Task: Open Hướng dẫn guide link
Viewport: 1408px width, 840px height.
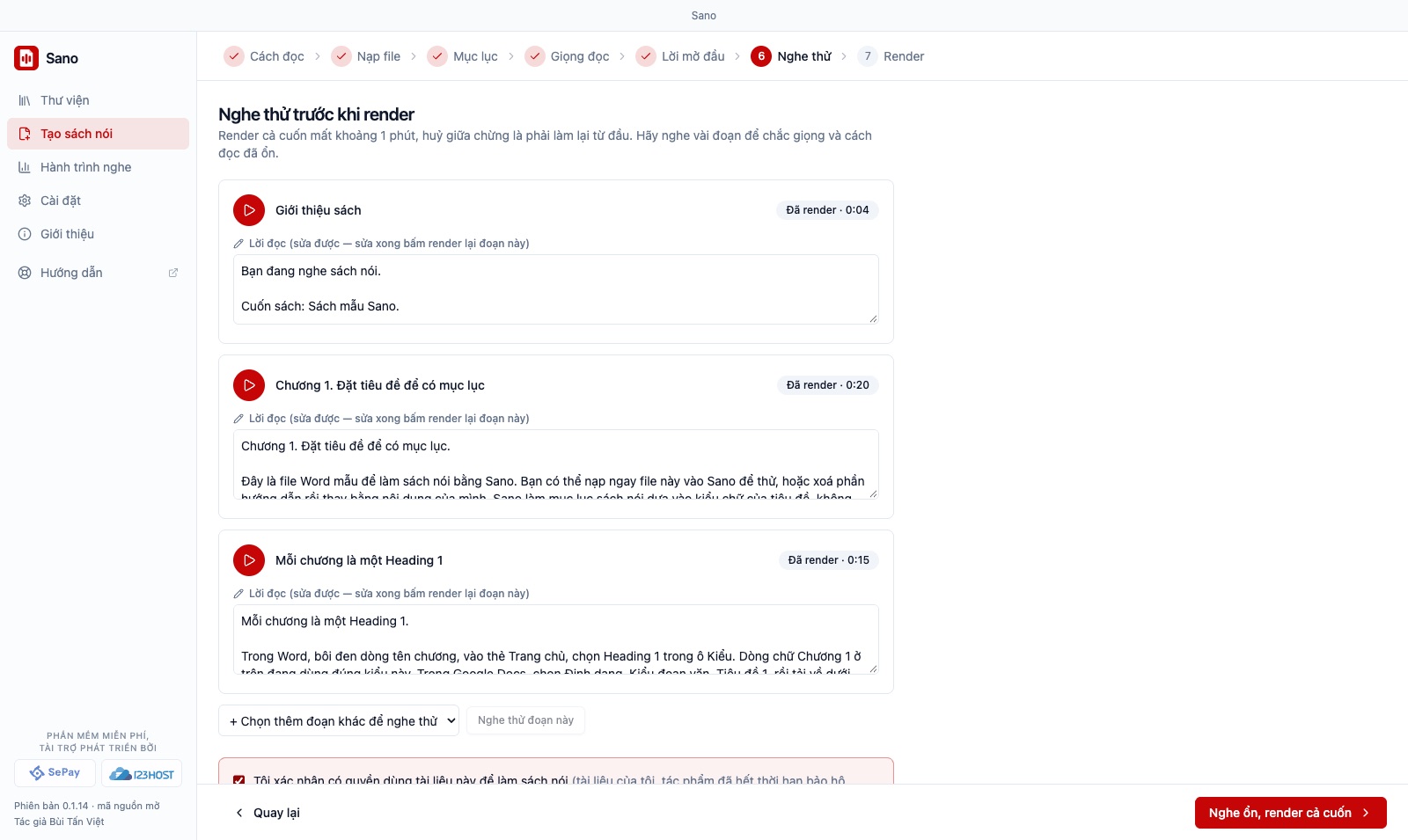Action: pos(98,273)
